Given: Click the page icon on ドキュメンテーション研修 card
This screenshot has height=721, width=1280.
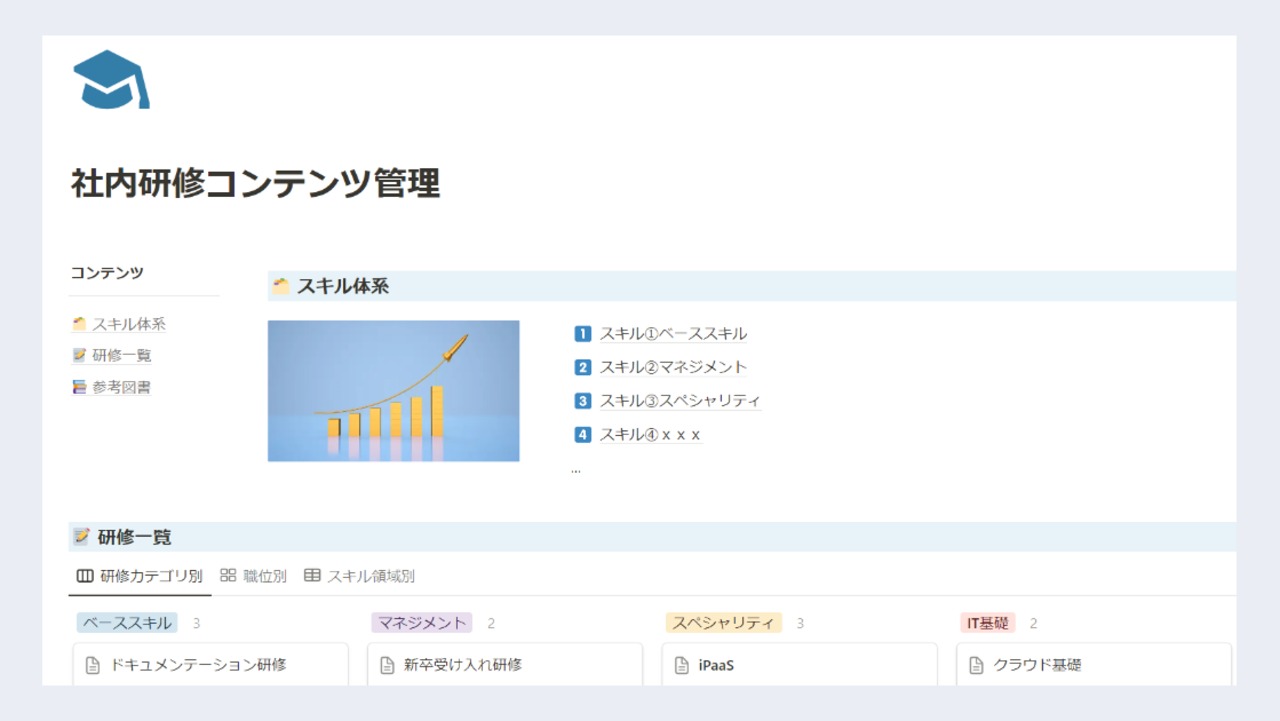Looking at the screenshot, I should [x=93, y=665].
